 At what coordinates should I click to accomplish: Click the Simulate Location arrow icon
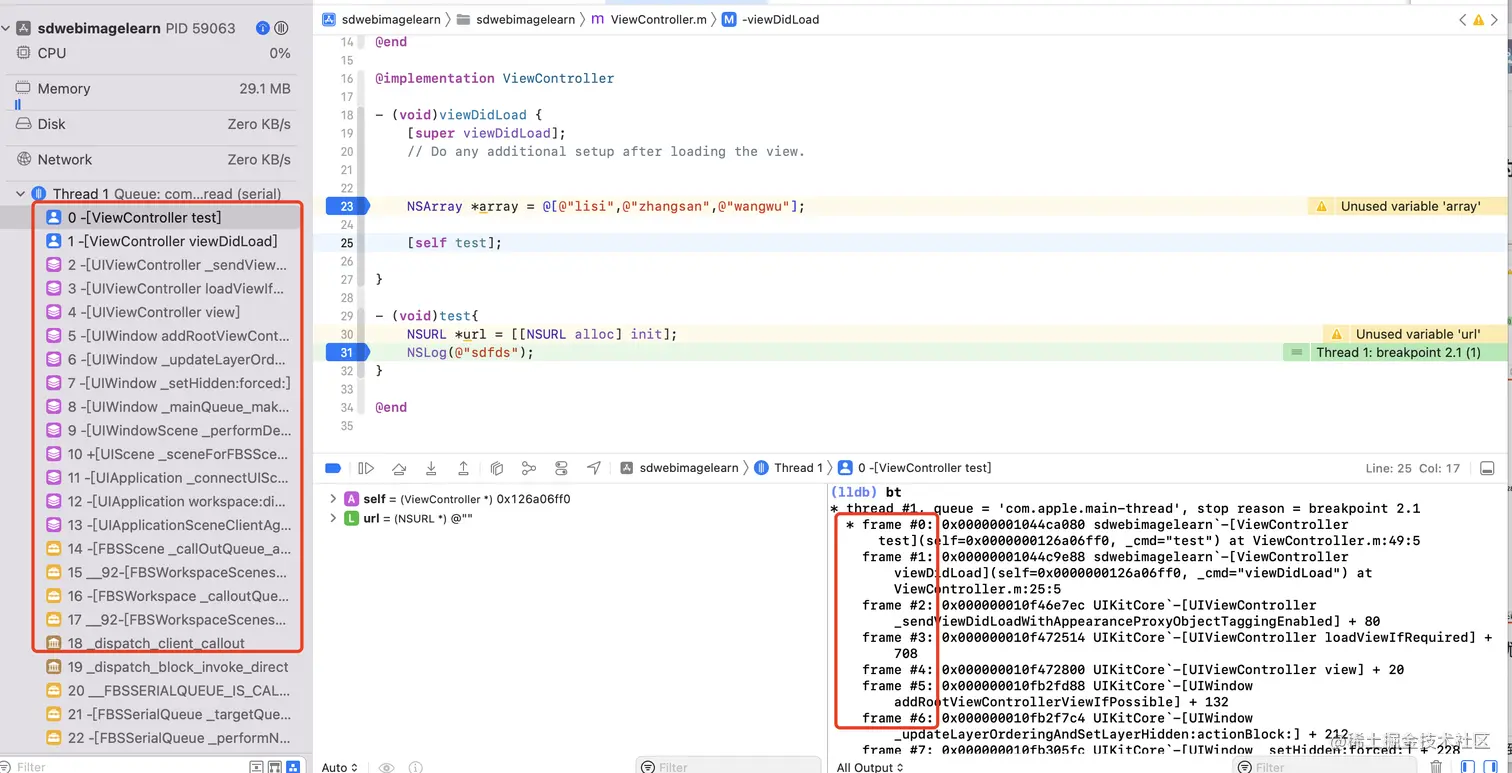(594, 467)
